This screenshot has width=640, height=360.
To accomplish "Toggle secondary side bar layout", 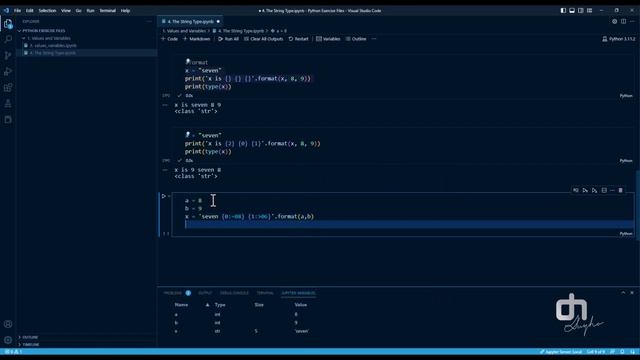I will (x=580, y=11).
